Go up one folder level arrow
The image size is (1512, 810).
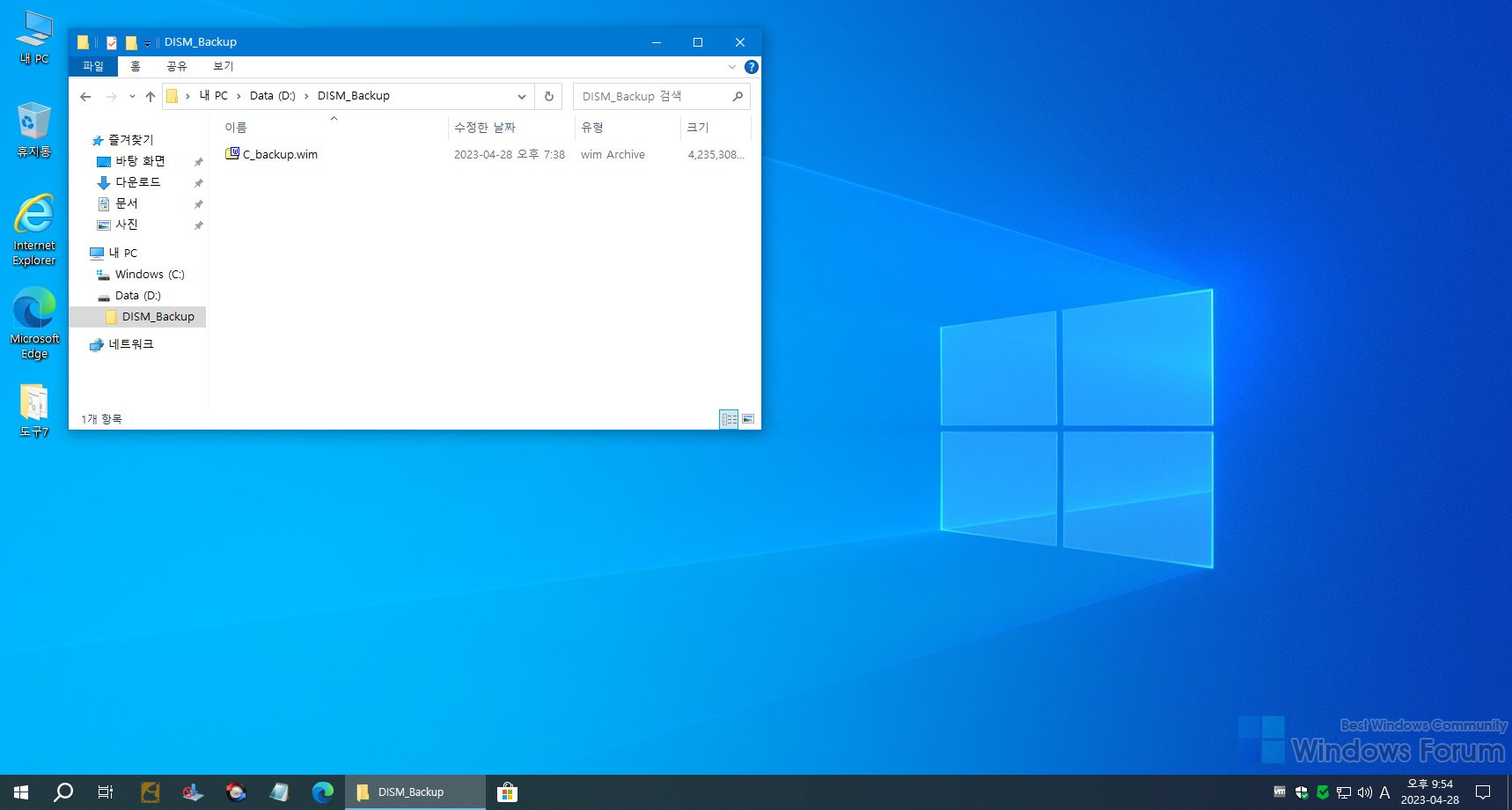point(150,97)
